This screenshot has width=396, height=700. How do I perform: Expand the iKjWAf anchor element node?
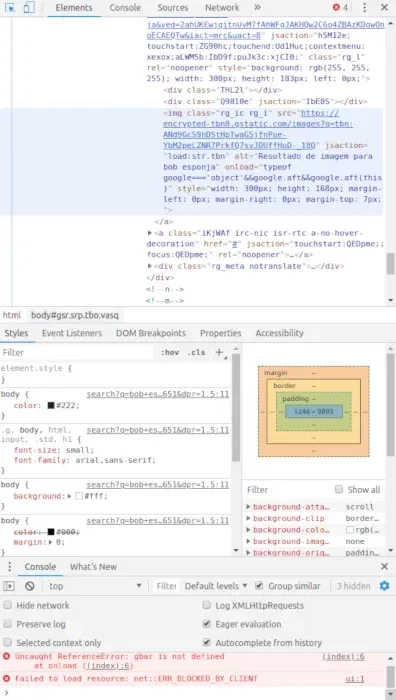click(150, 233)
